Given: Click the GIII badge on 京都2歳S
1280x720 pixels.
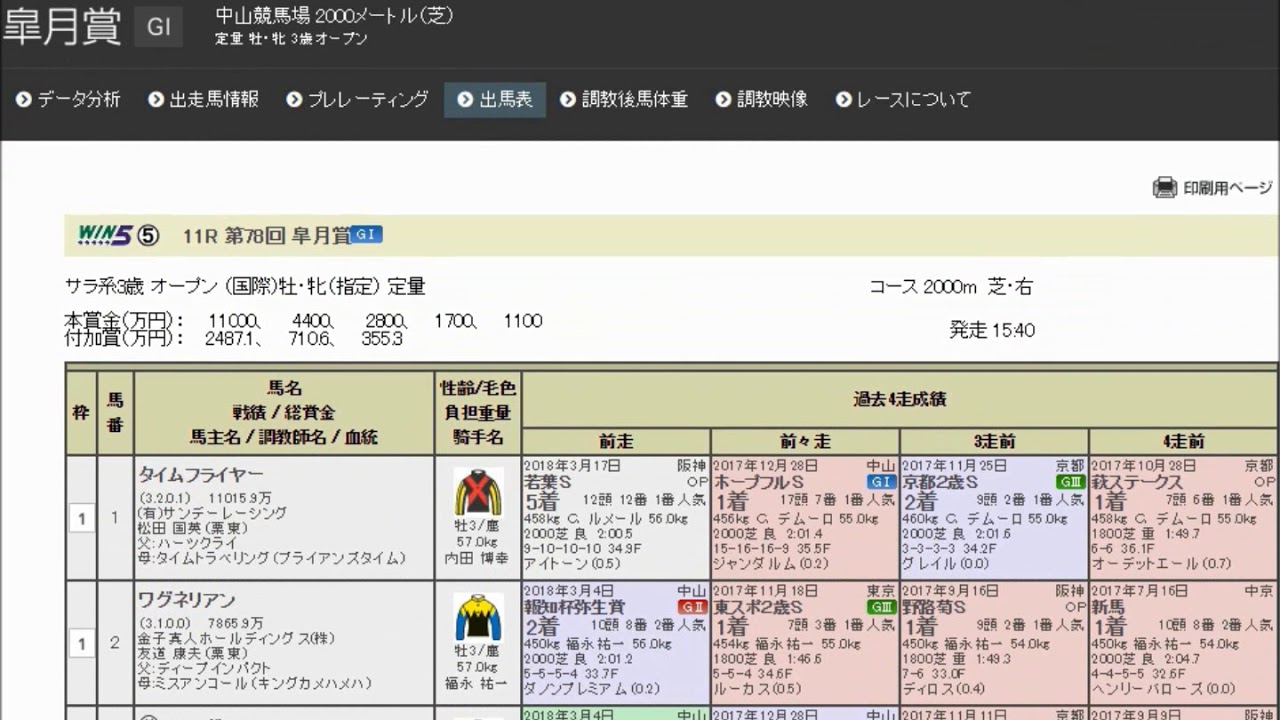Looking at the screenshot, I should pos(1069,482).
